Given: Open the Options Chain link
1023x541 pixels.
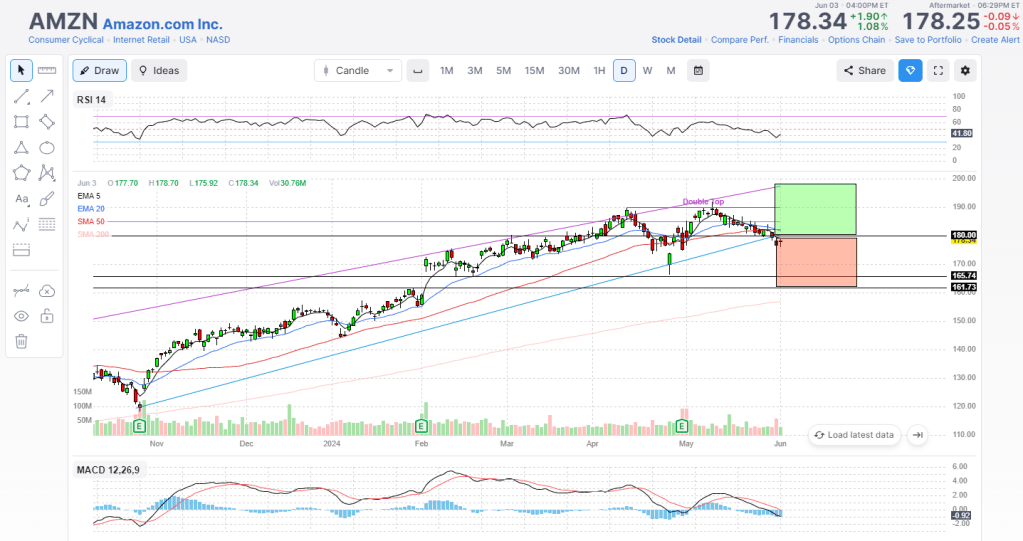Looking at the screenshot, I should 857,40.
